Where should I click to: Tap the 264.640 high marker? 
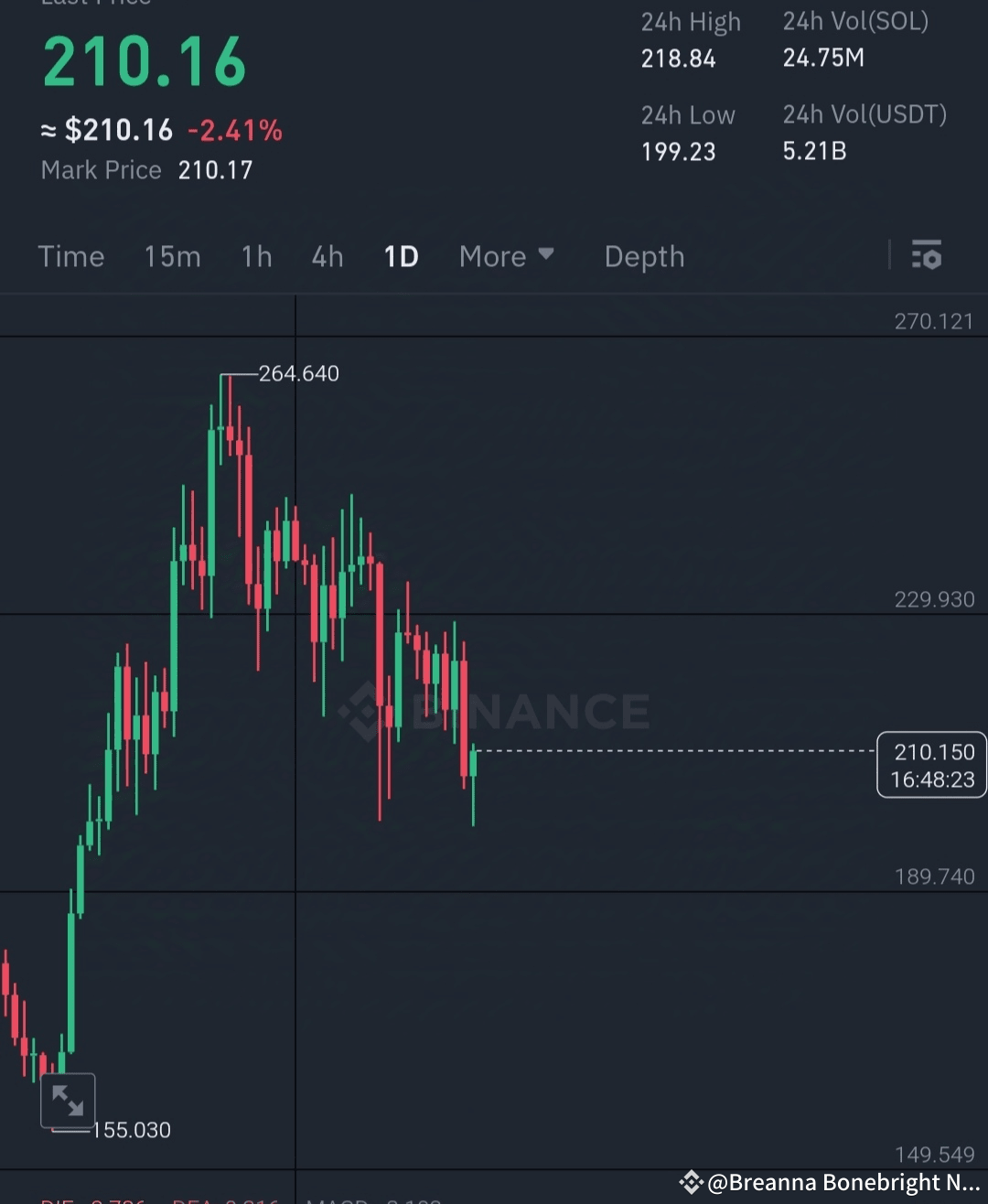pos(299,373)
